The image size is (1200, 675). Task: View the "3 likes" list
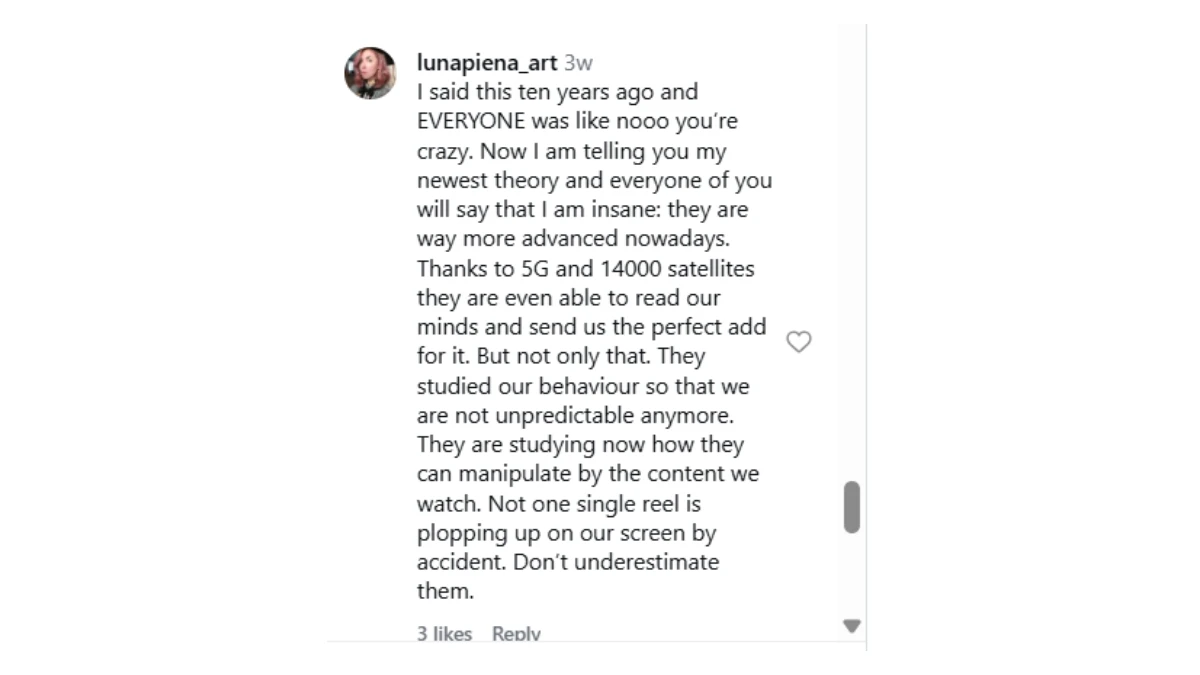[444, 634]
